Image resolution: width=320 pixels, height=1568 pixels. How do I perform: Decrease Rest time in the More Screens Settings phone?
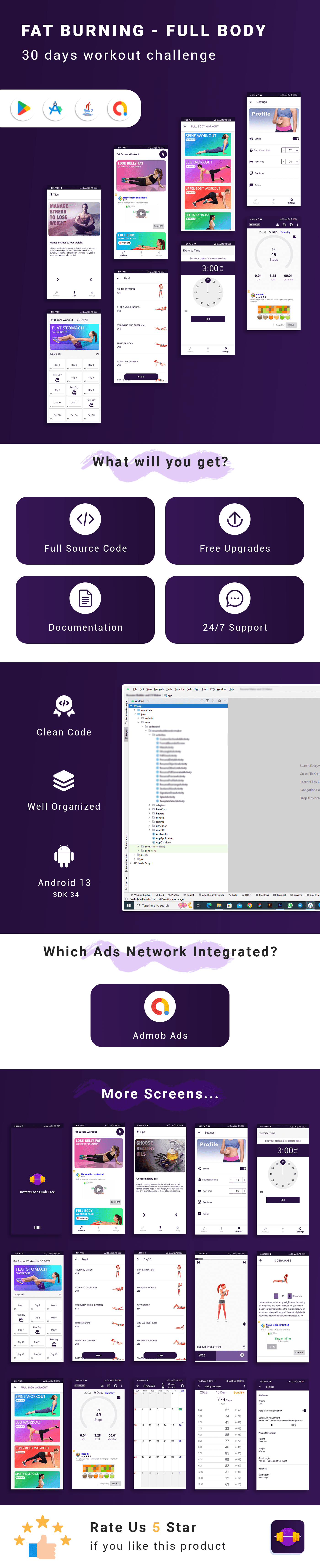tap(231, 1191)
